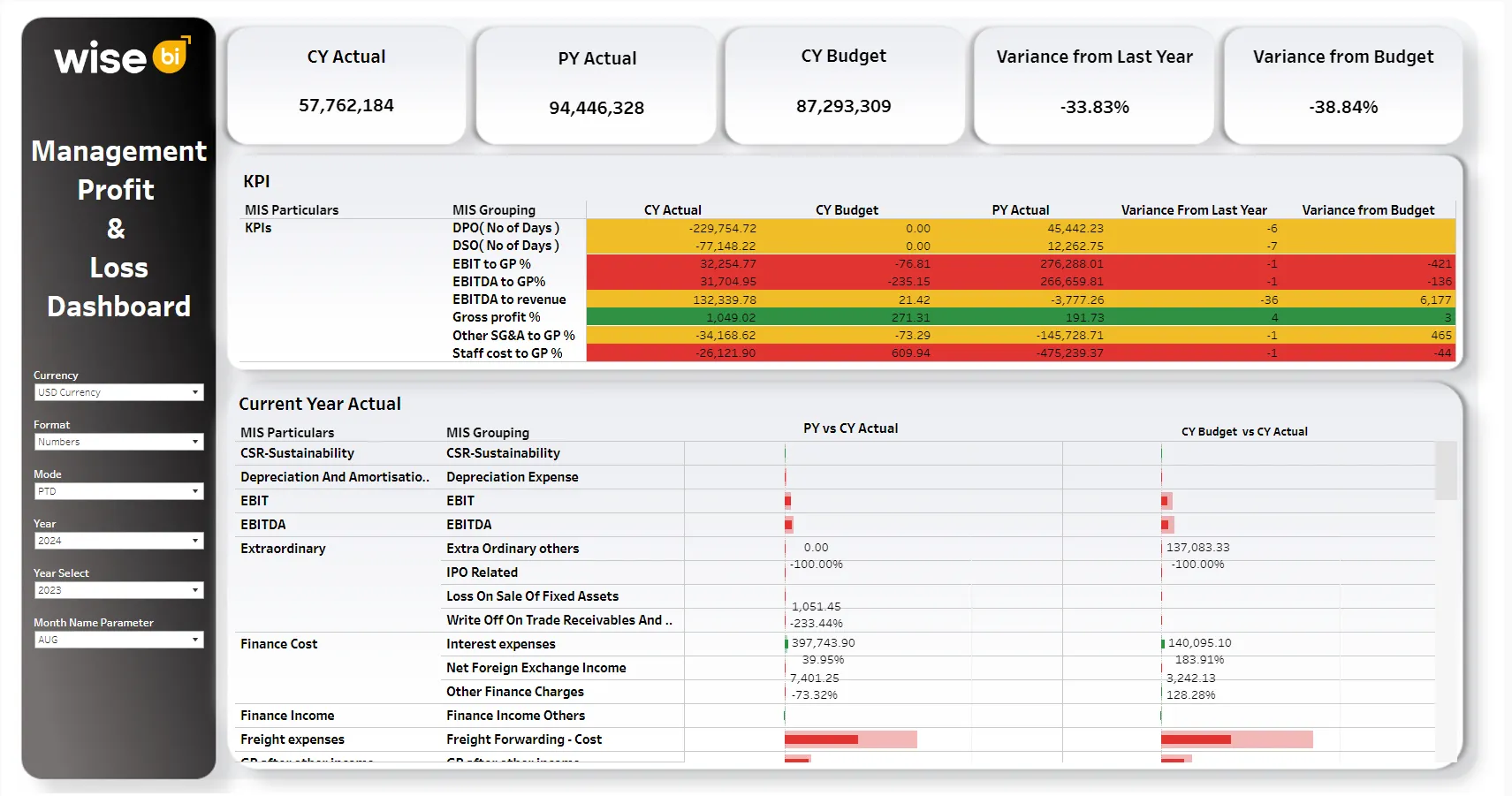Image resolution: width=1512 pixels, height=796 pixels.
Task: Click the wise bi logo
Action: coord(121,58)
